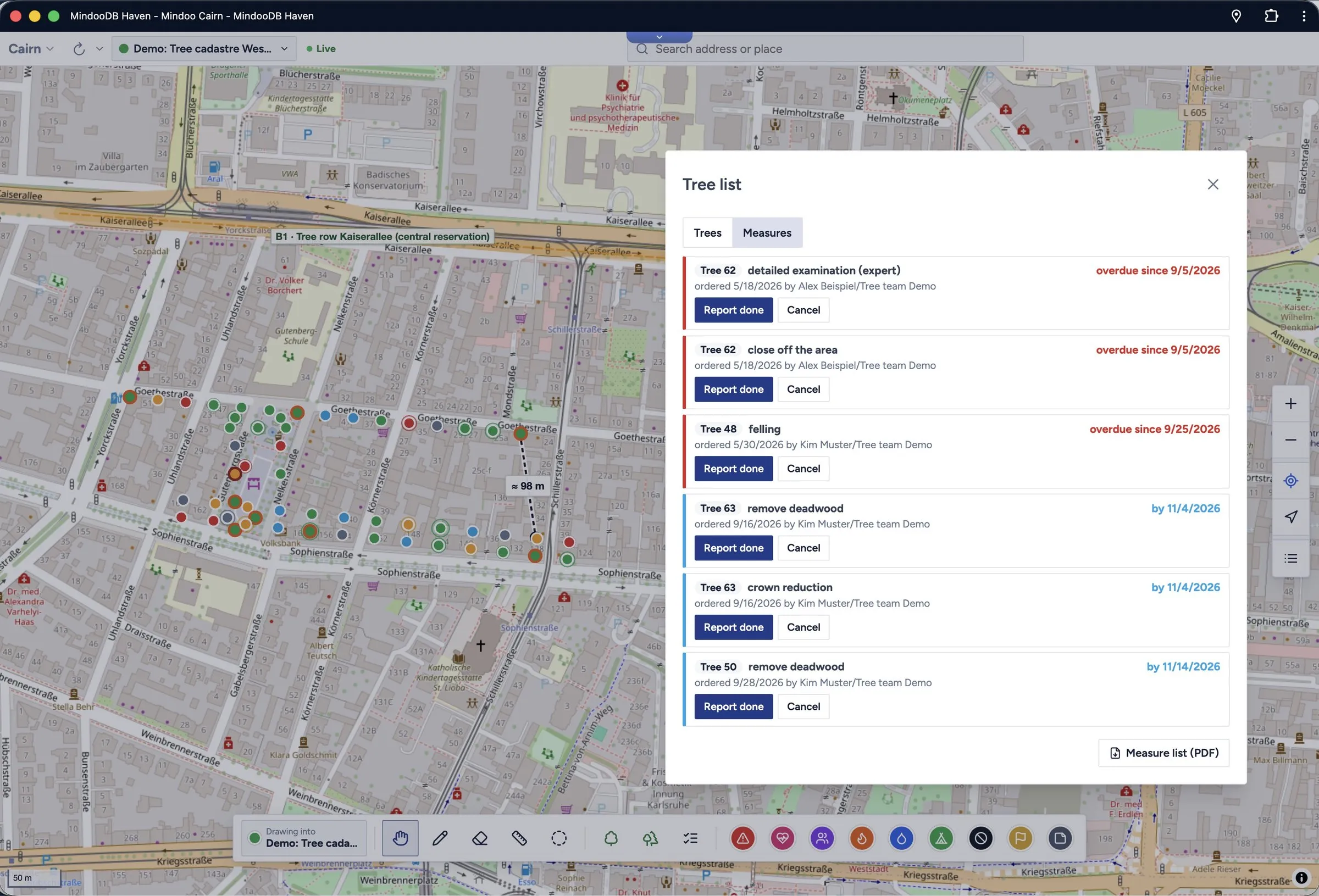Viewport: 1319px width, 896px height.
Task: Toggle the Live status indicator
Action: 320,49
